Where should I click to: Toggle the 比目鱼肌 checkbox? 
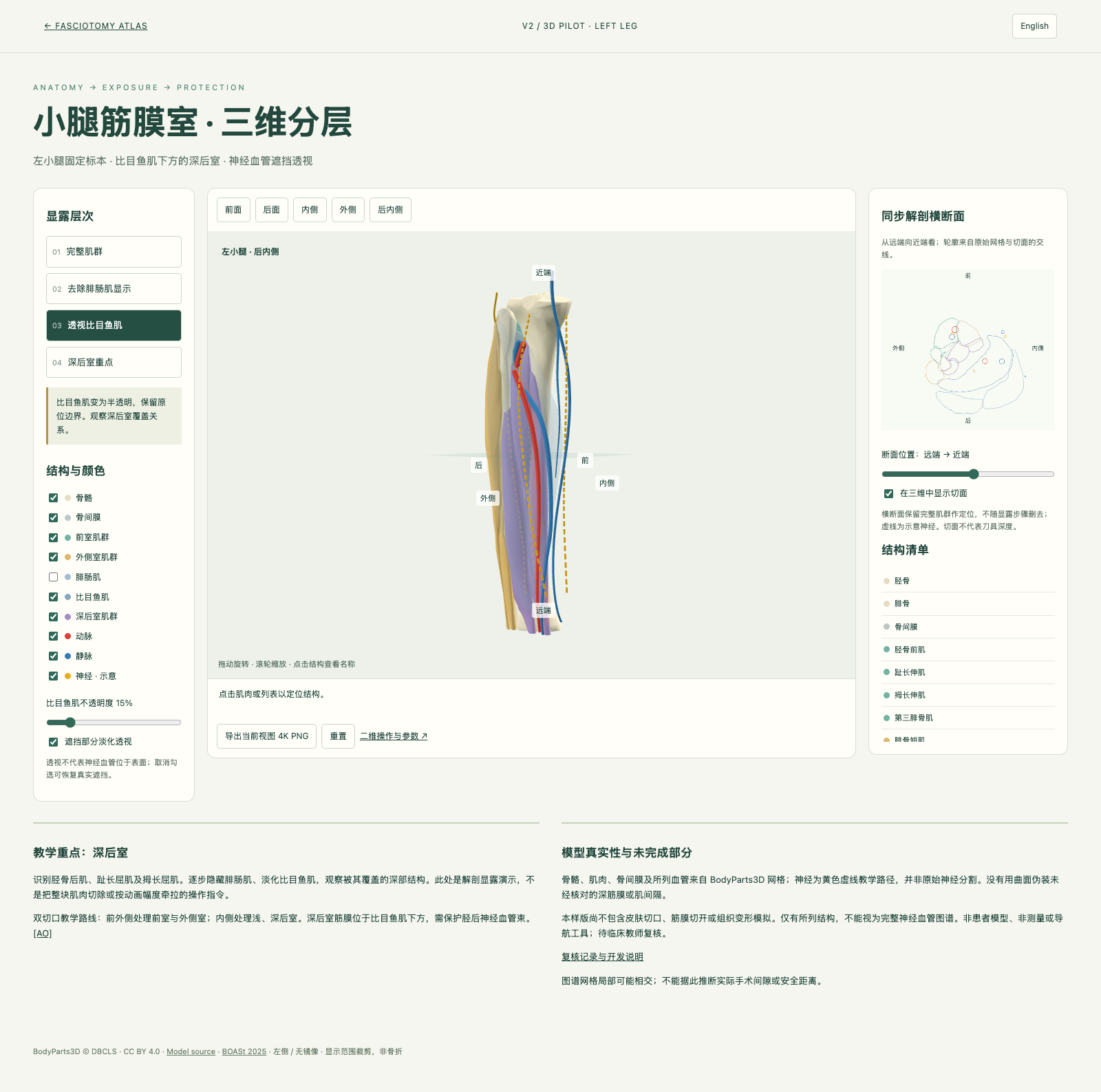(53, 597)
